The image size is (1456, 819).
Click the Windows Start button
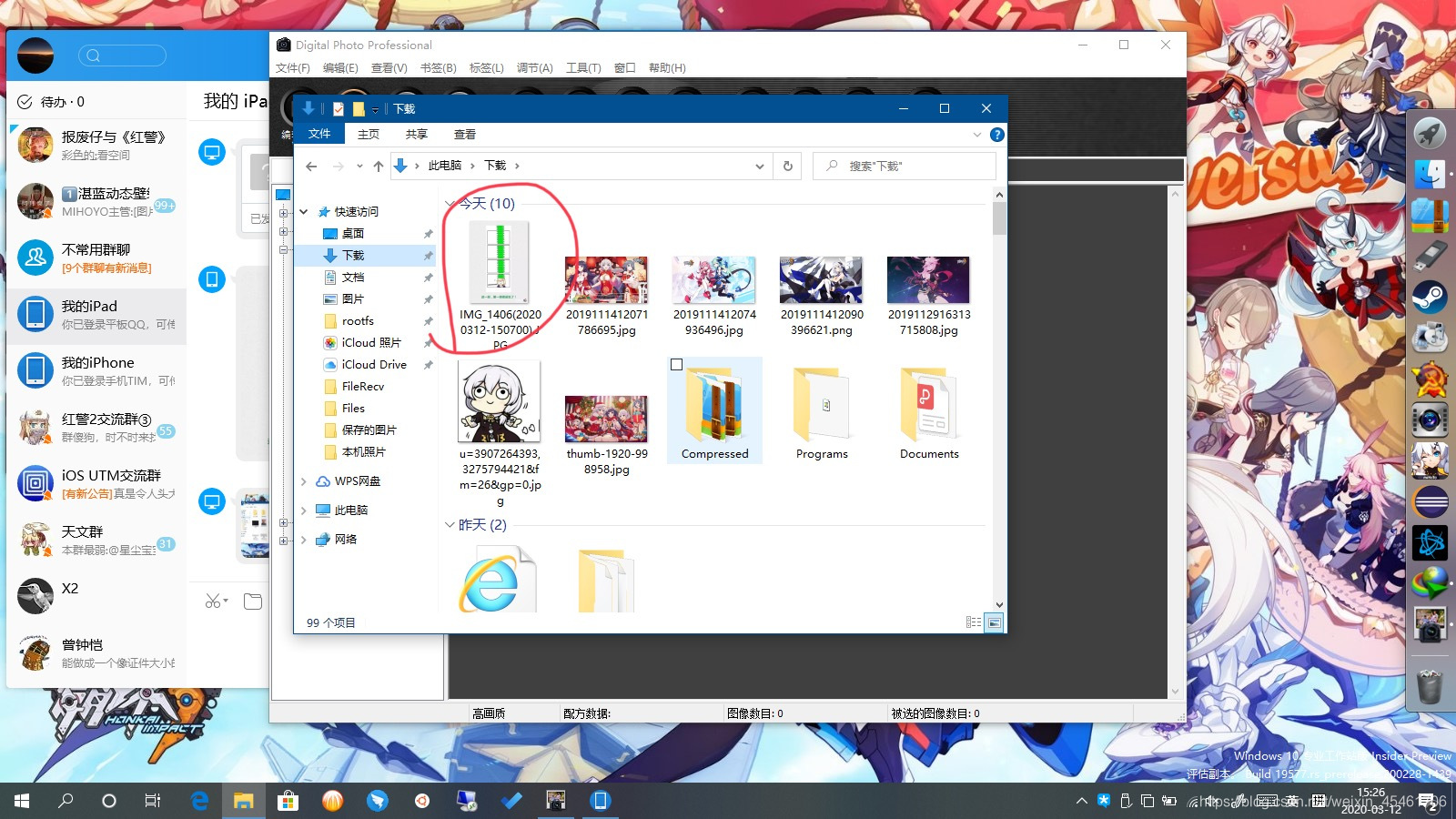pos(22,801)
